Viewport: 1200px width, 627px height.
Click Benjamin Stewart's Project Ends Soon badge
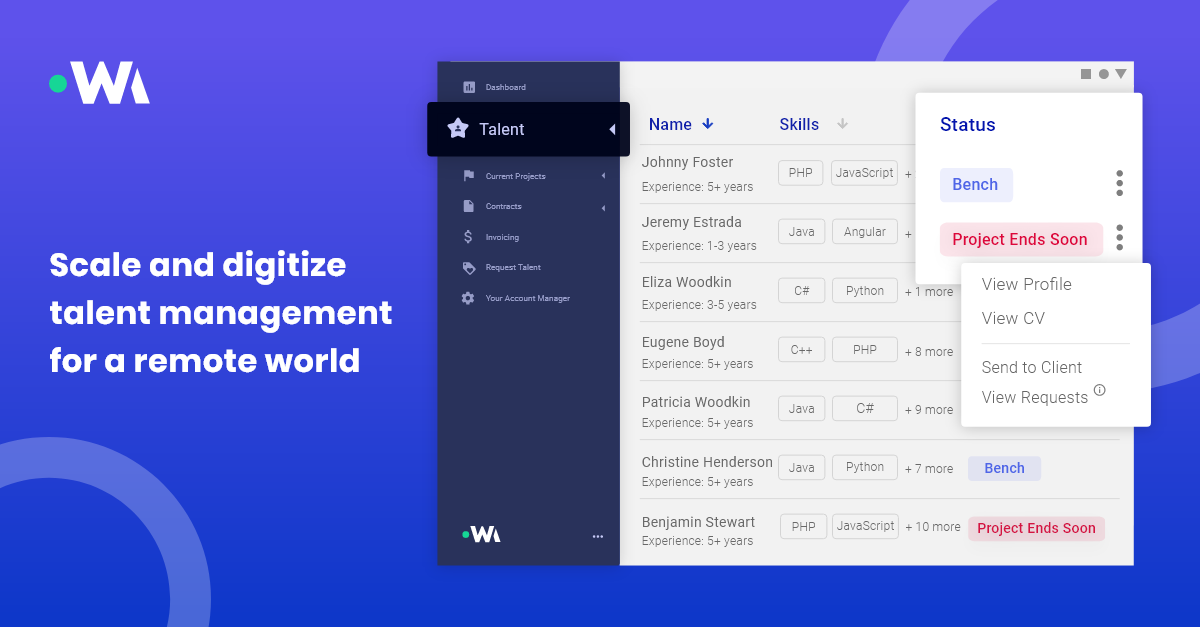point(1036,528)
